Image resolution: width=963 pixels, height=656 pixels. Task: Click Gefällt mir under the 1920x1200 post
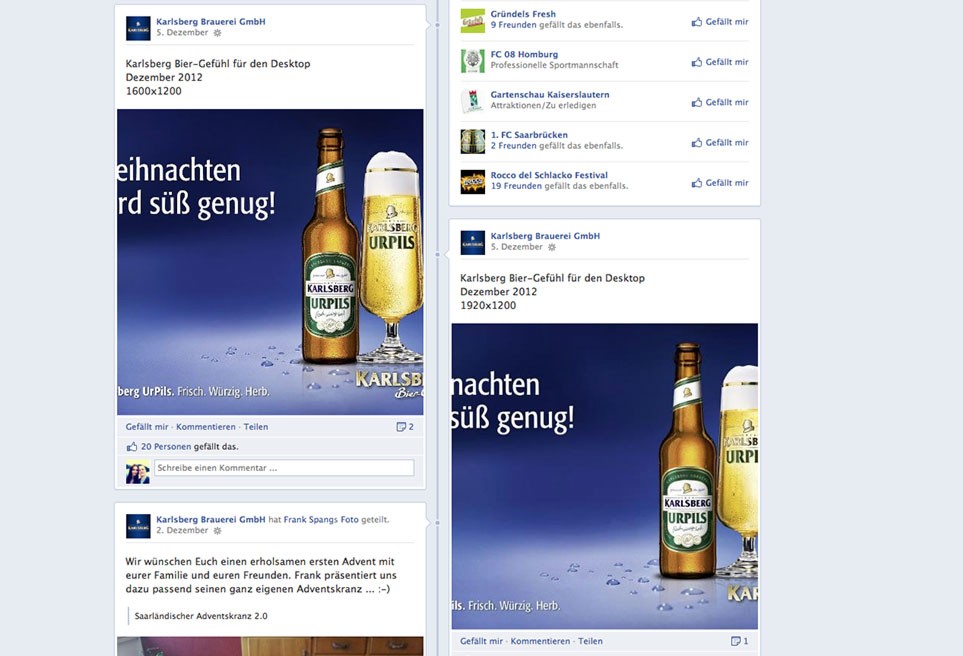[x=482, y=641]
